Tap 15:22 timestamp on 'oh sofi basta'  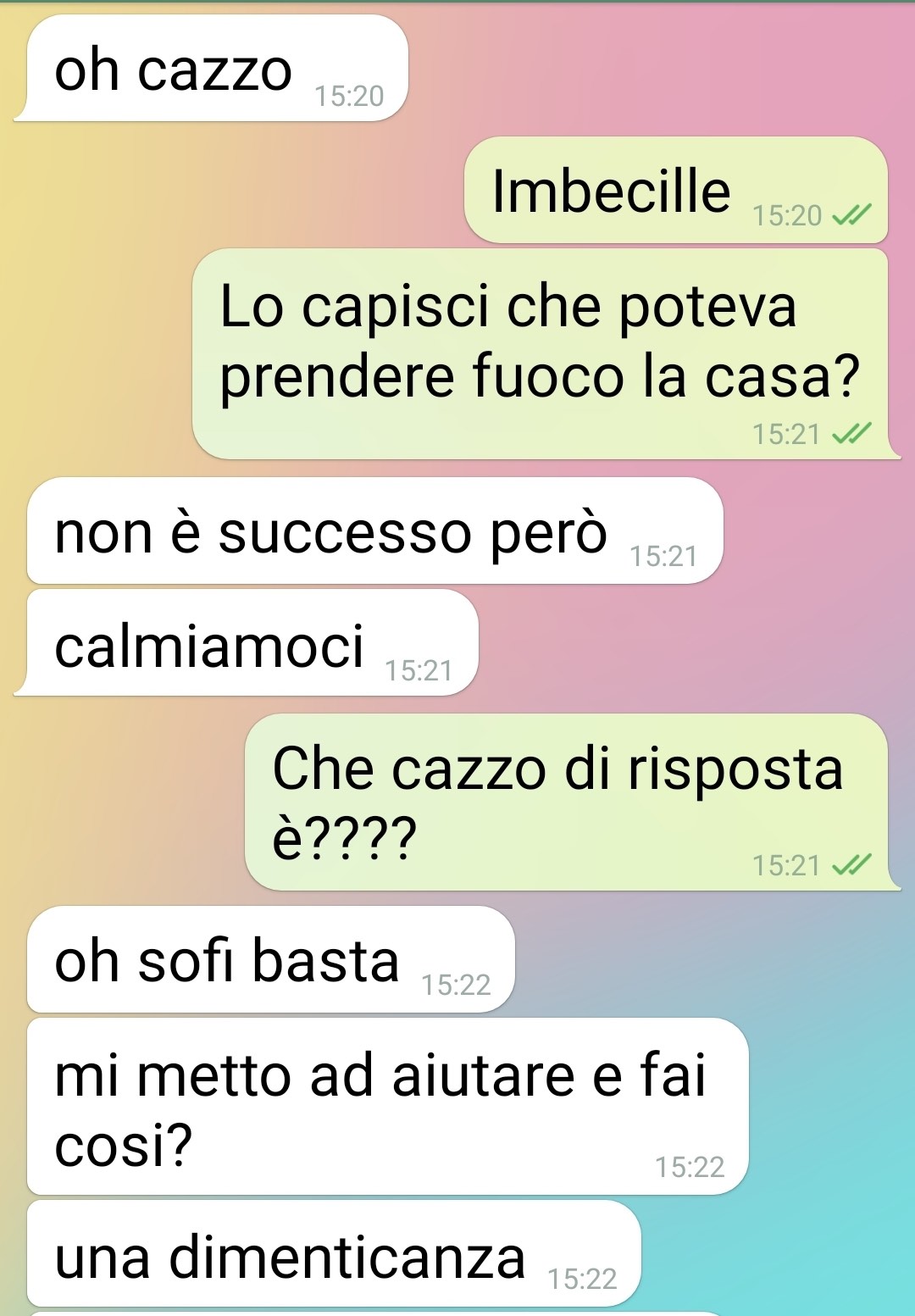pyautogui.click(x=456, y=985)
